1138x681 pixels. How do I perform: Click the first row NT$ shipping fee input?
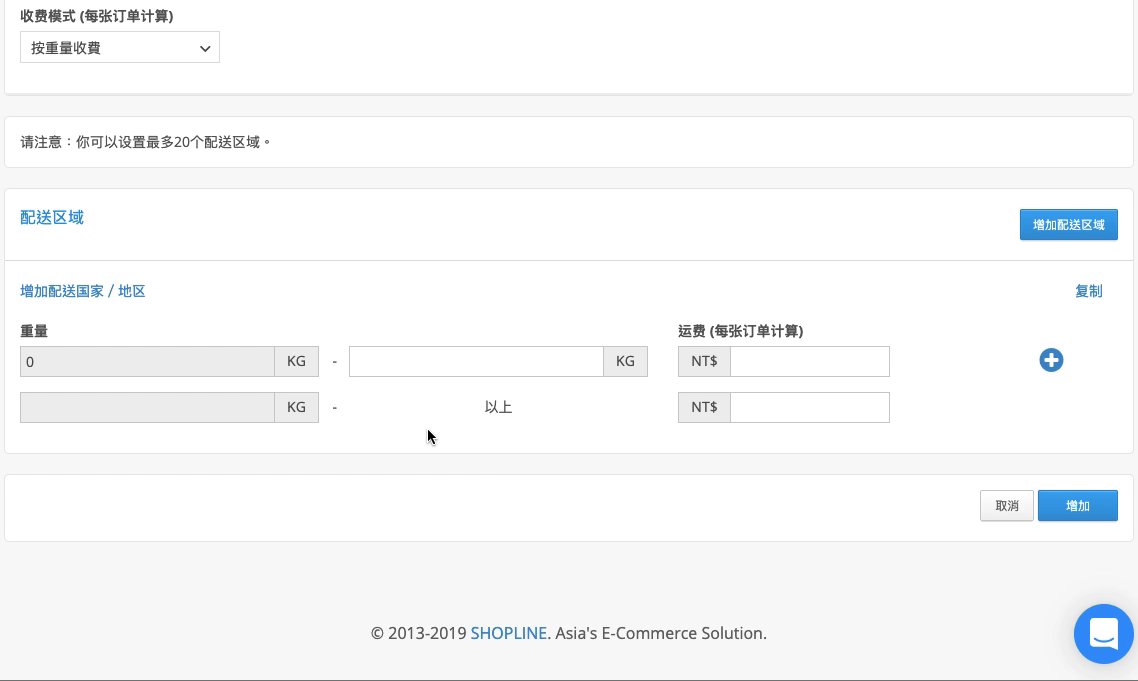tap(809, 362)
